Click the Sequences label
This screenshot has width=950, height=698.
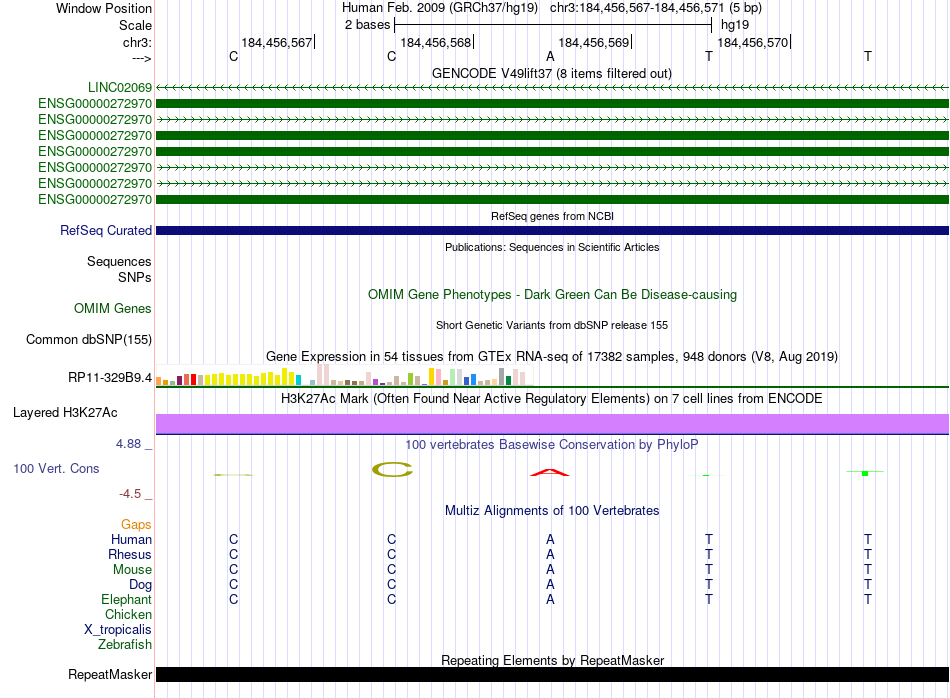119,261
